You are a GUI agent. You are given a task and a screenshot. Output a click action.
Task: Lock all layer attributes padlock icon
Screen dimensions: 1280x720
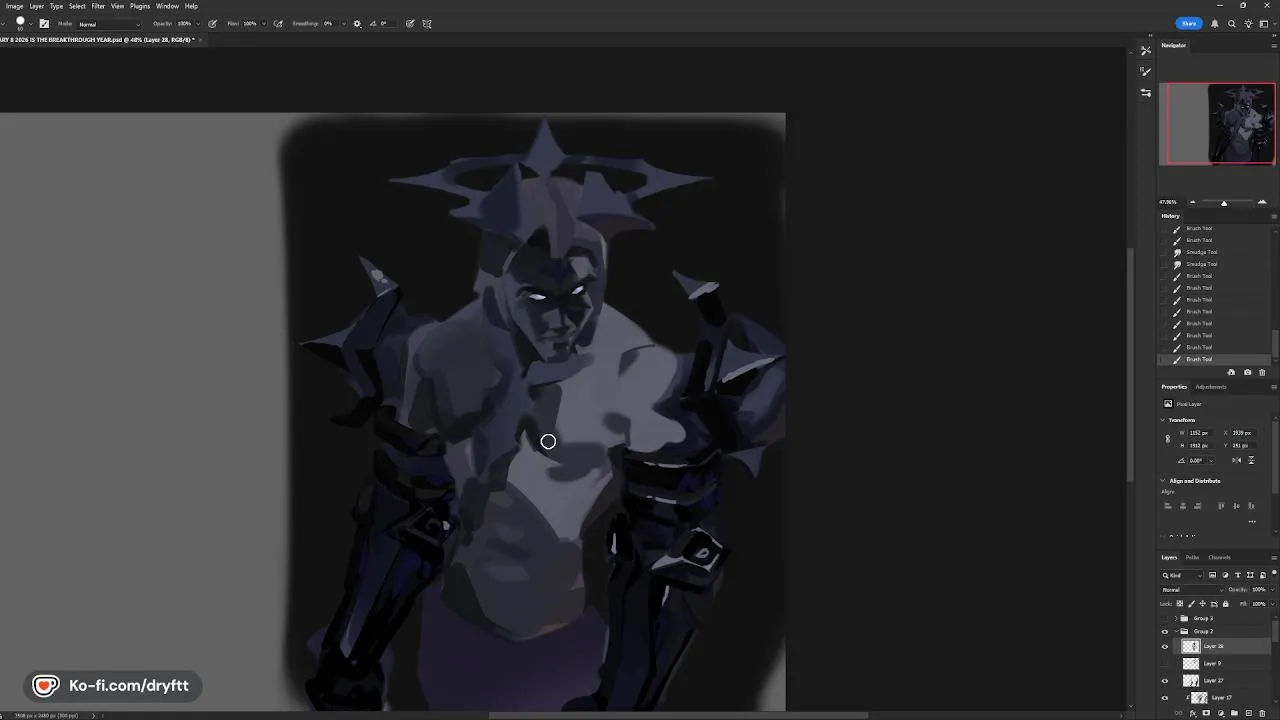(x=1225, y=604)
